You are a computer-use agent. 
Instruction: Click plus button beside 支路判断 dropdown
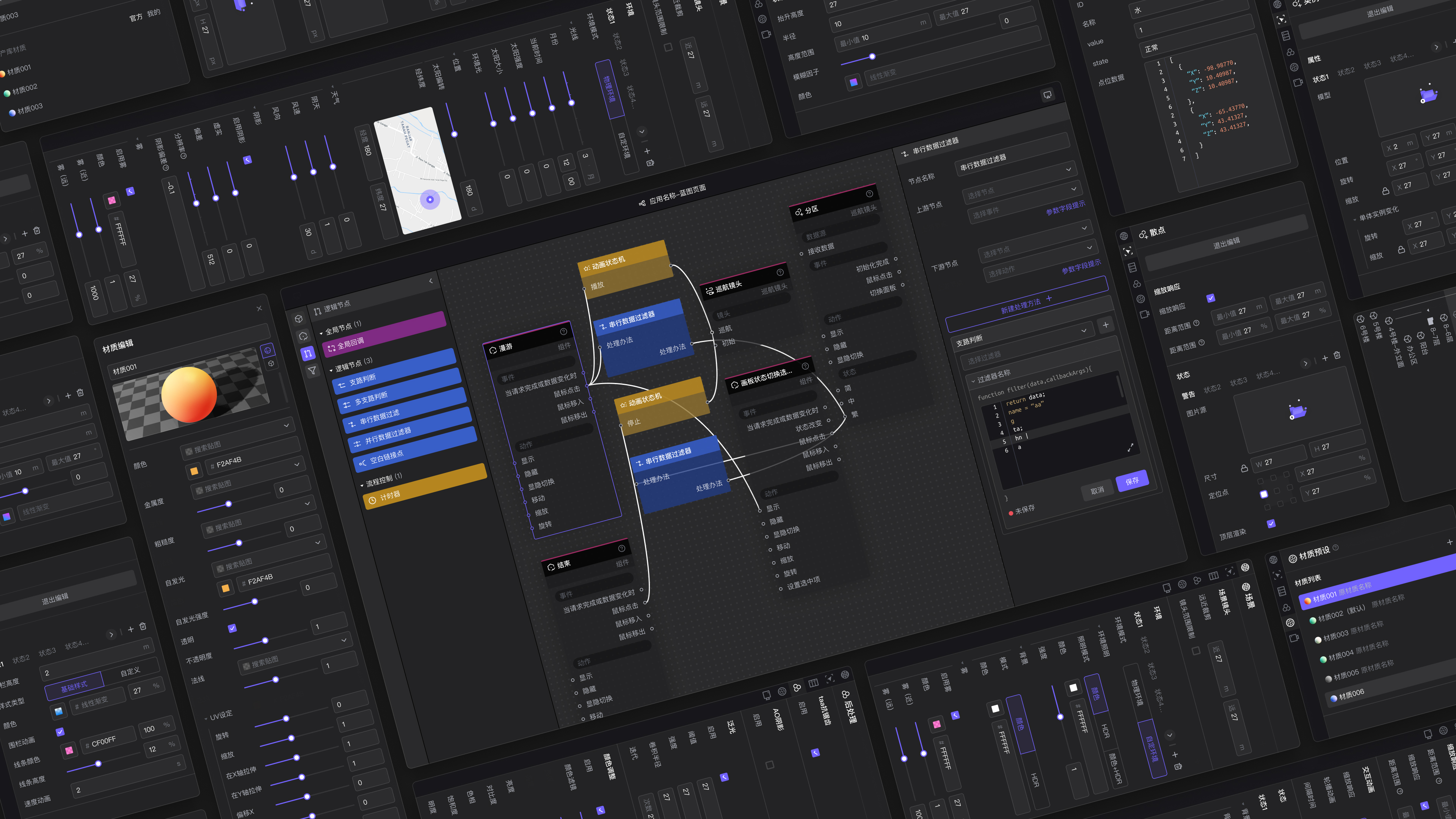[1106, 325]
